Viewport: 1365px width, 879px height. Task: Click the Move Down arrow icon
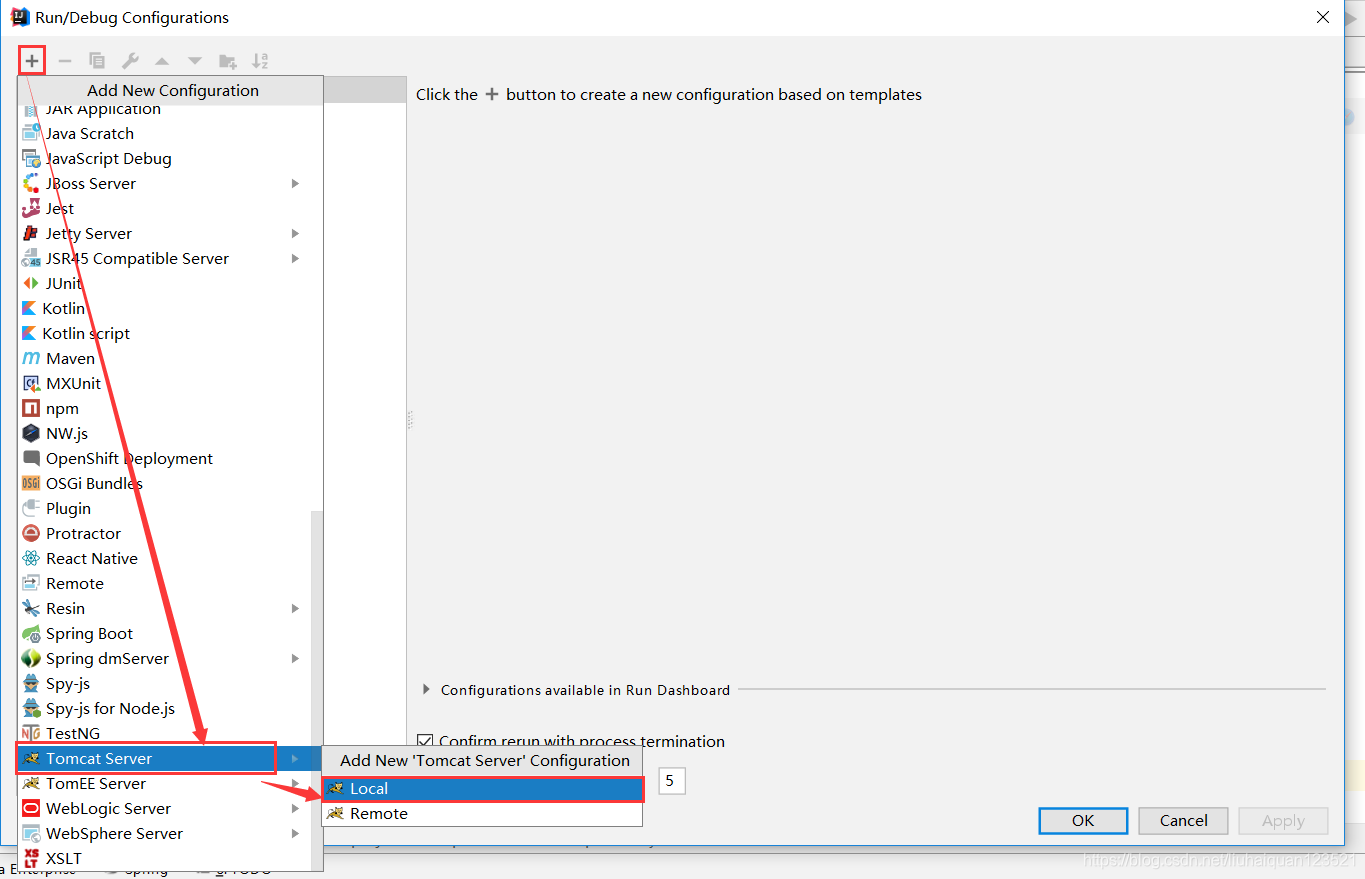195,62
